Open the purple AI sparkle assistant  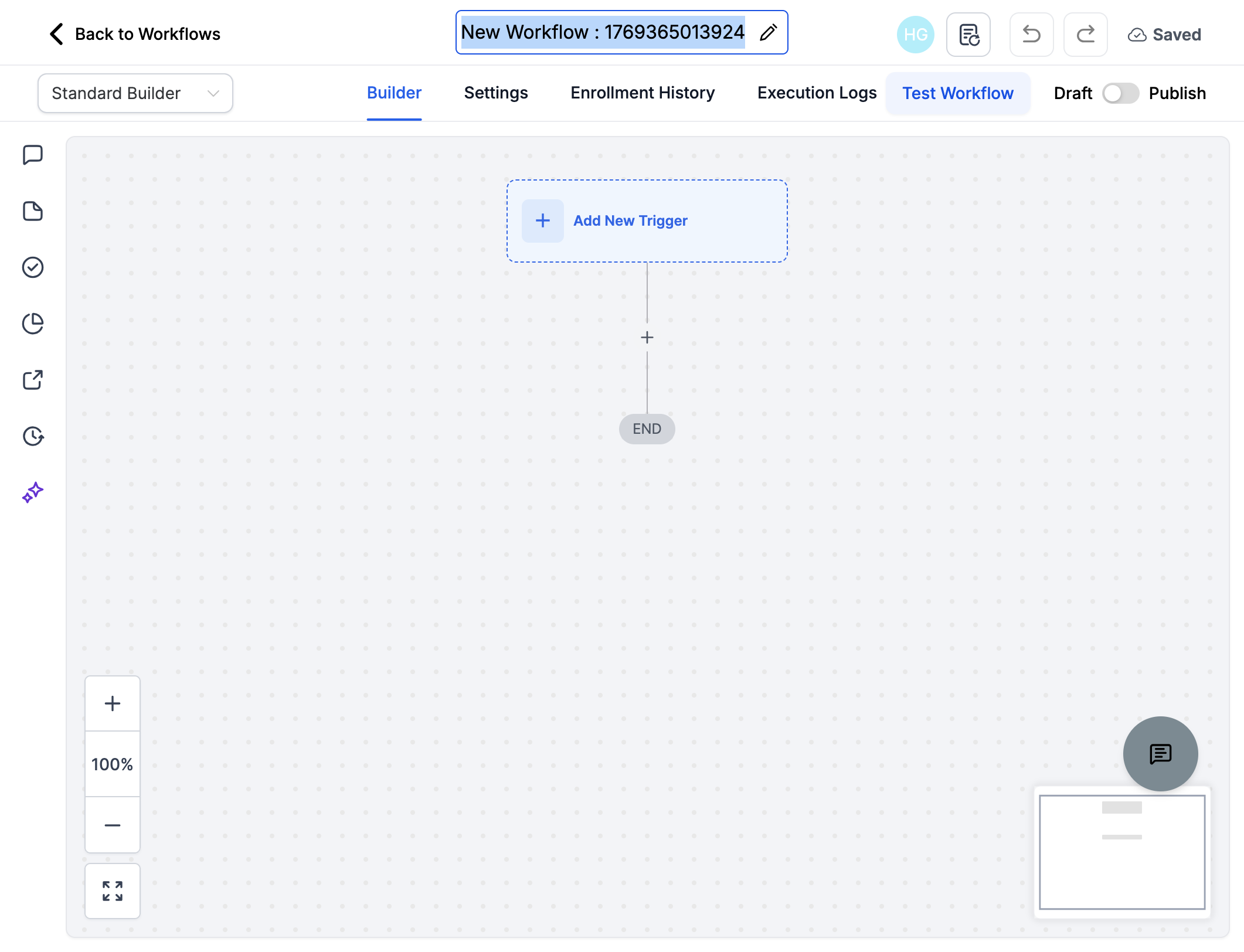click(33, 492)
